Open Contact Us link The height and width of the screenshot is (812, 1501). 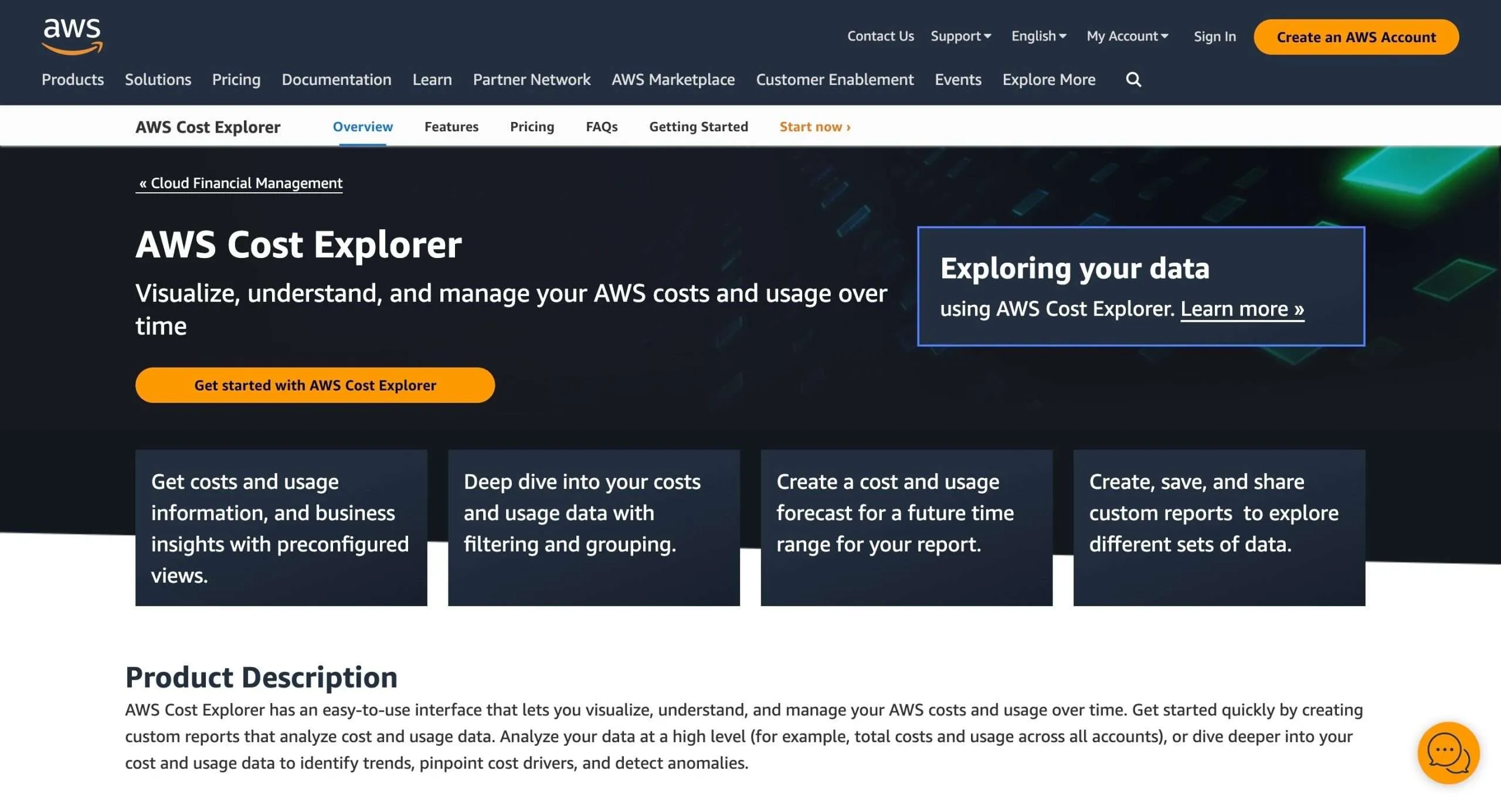[880, 36]
